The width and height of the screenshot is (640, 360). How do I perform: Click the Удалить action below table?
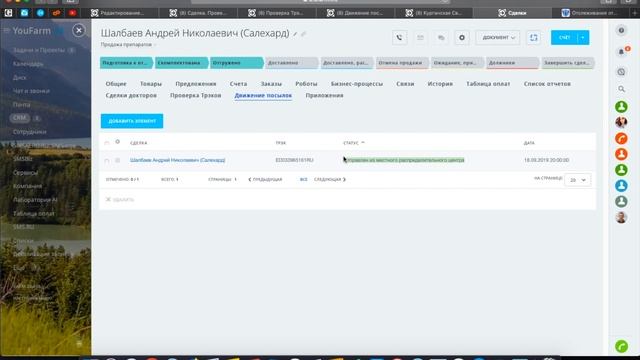pyautogui.click(x=120, y=199)
